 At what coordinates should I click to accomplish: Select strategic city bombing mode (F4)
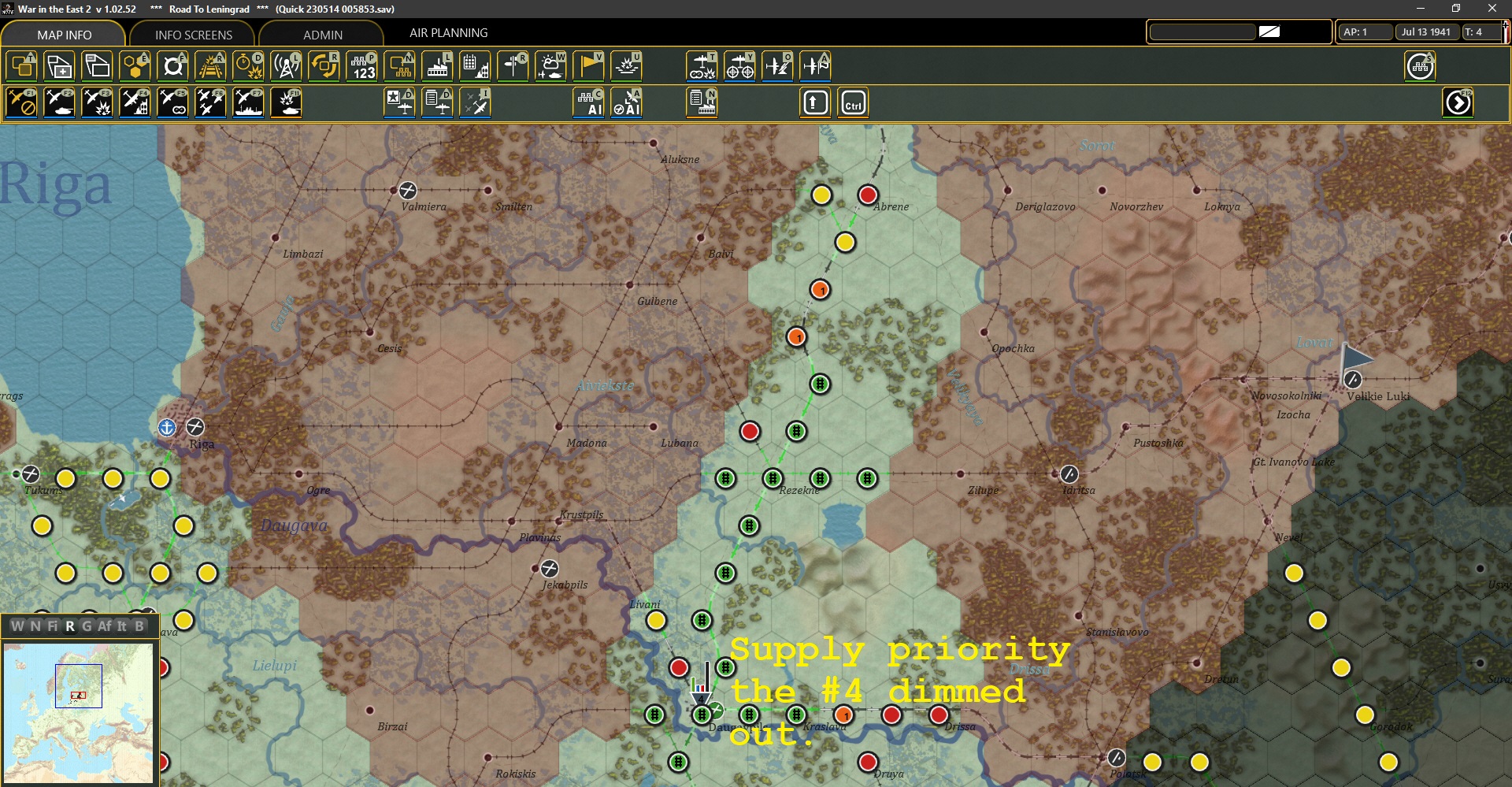(x=135, y=102)
